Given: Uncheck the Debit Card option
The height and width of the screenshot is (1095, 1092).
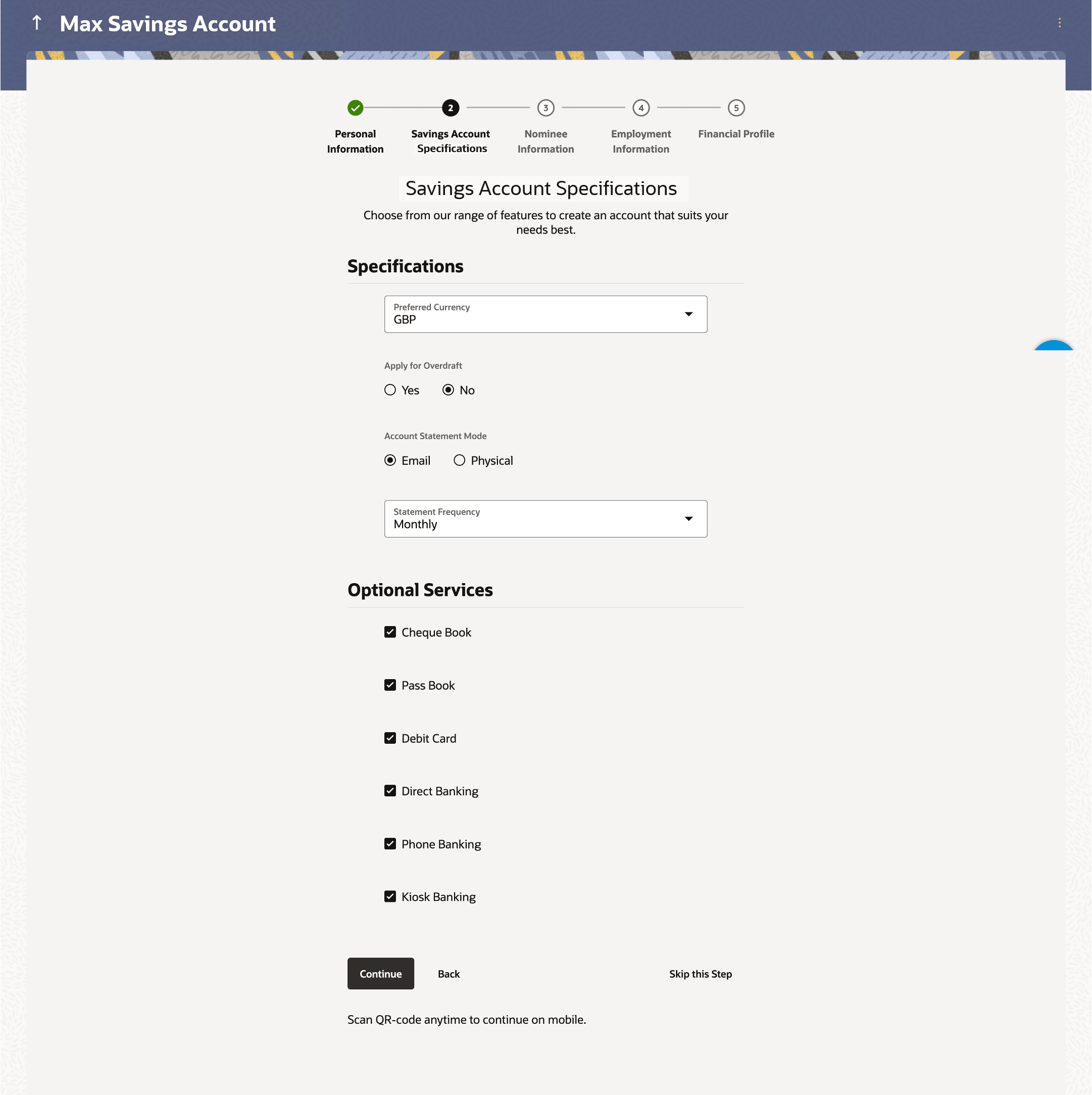Looking at the screenshot, I should click(x=390, y=738).
